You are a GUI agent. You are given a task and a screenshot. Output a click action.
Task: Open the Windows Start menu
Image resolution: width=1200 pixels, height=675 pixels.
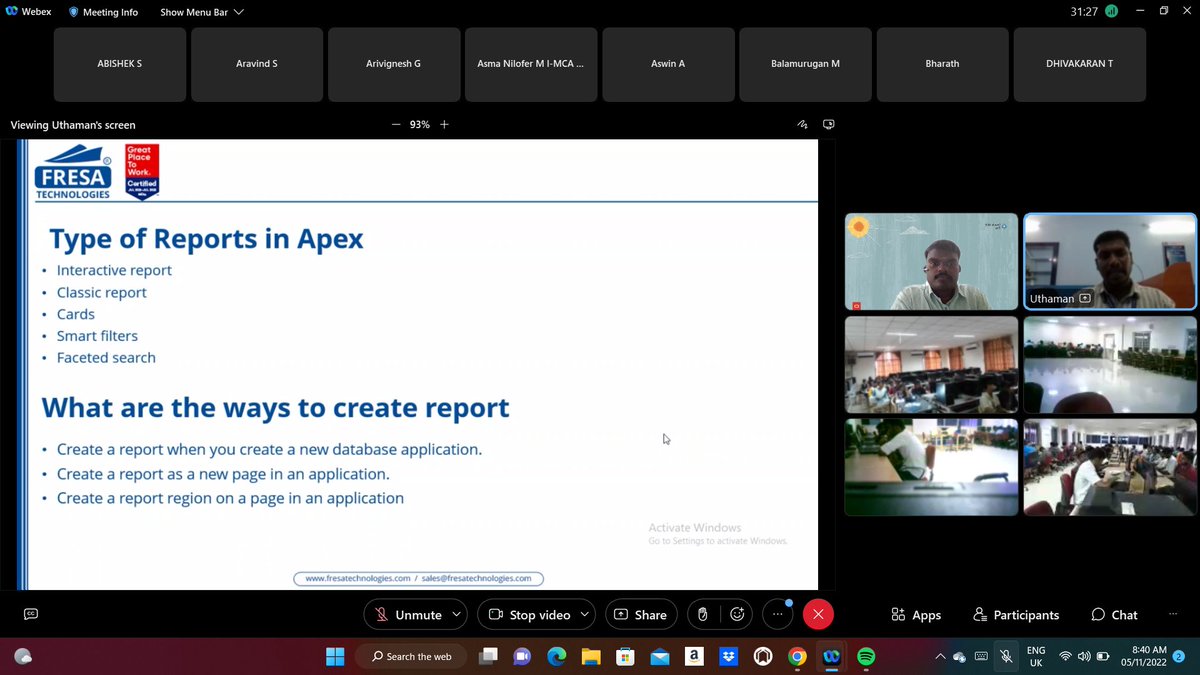(x=335, y=656)
